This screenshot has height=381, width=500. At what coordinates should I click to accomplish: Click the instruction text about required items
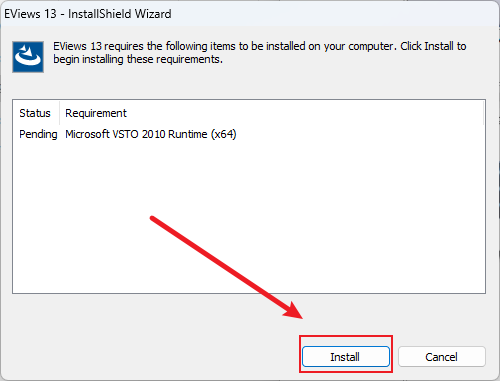coord(260,53)
